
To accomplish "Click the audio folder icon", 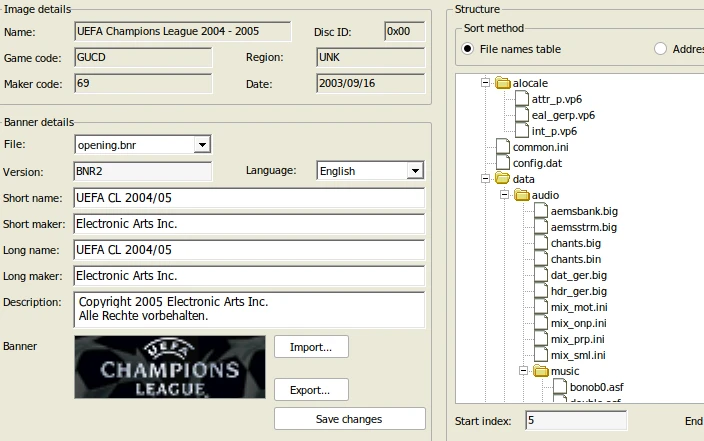I will (522, 195).
